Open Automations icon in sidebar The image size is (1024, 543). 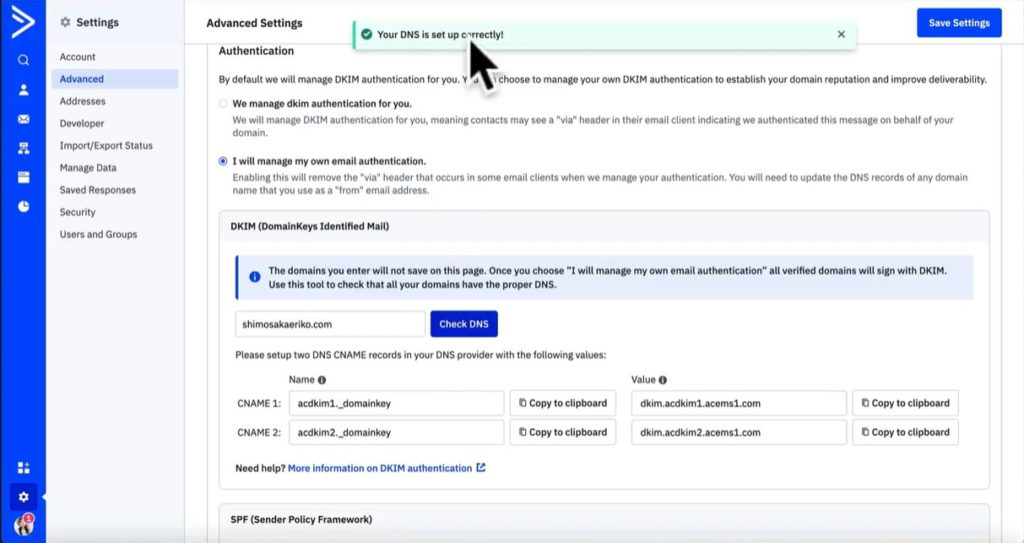[x=23, y=148]
